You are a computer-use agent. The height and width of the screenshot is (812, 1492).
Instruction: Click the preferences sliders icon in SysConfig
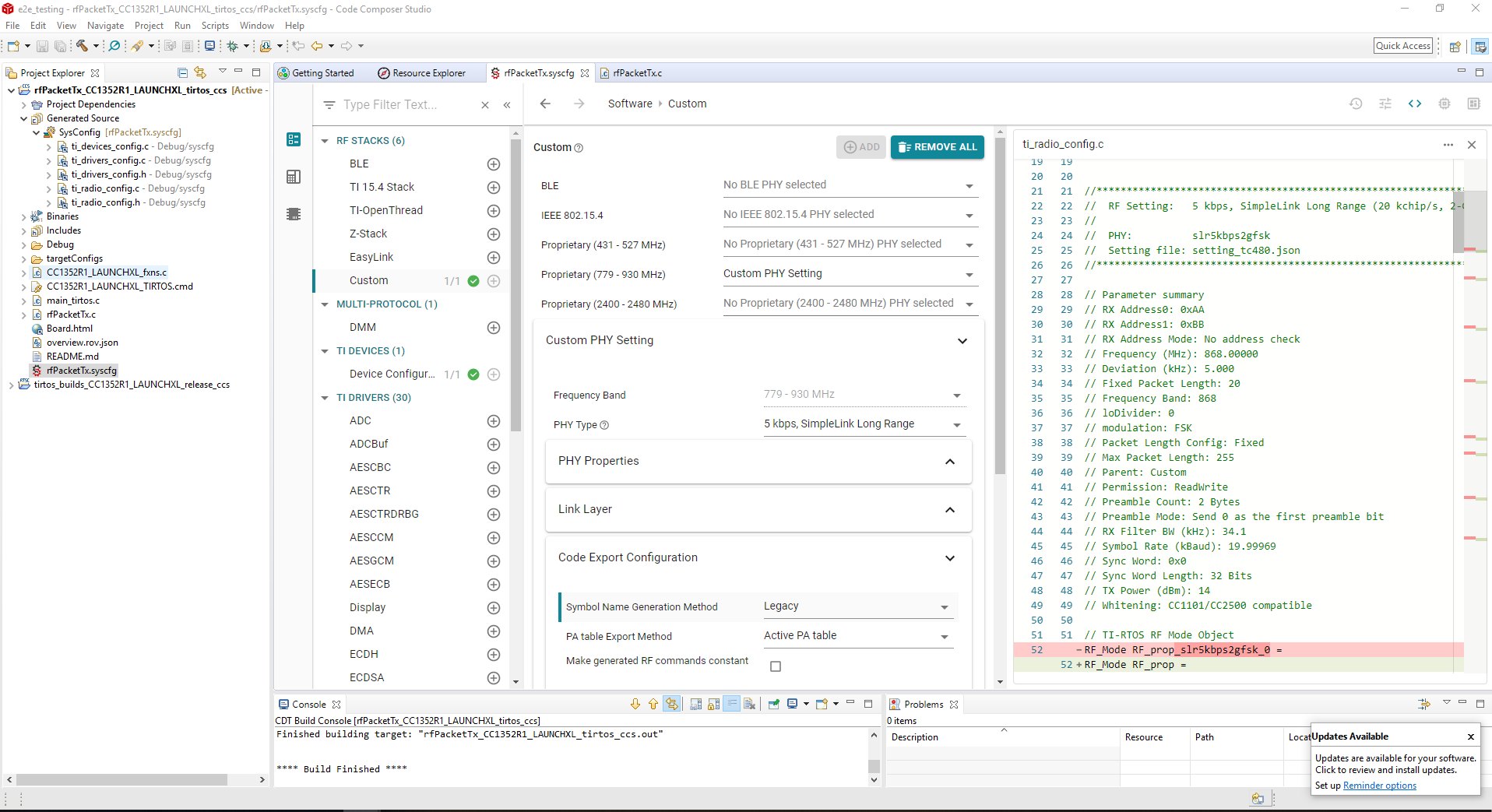[1385, 104]
